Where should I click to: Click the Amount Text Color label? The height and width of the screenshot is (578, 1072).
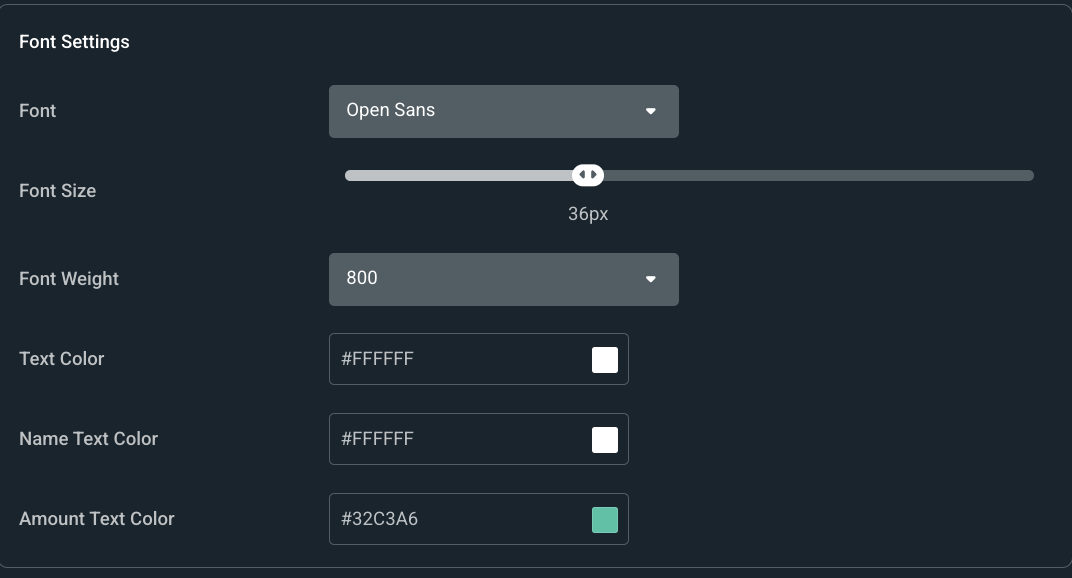point(96,519)
